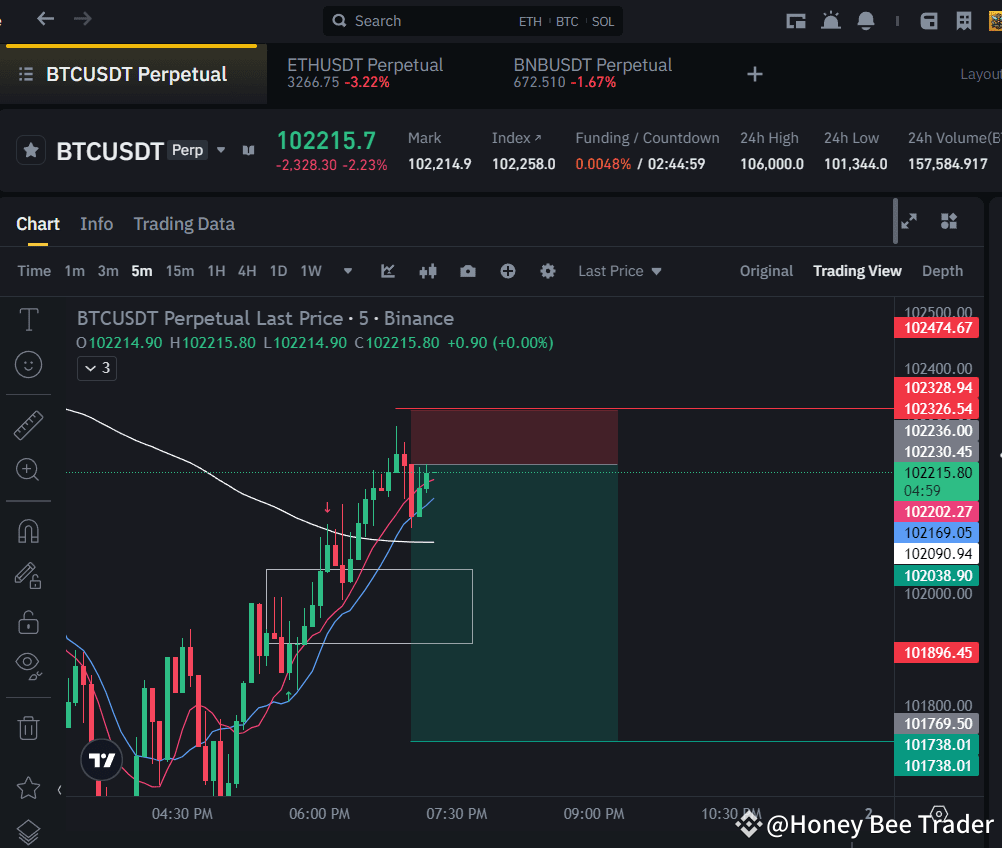Toggle favorite on BTCUSDT with the star
The image size is (1002, 848).
click(30, 150)
